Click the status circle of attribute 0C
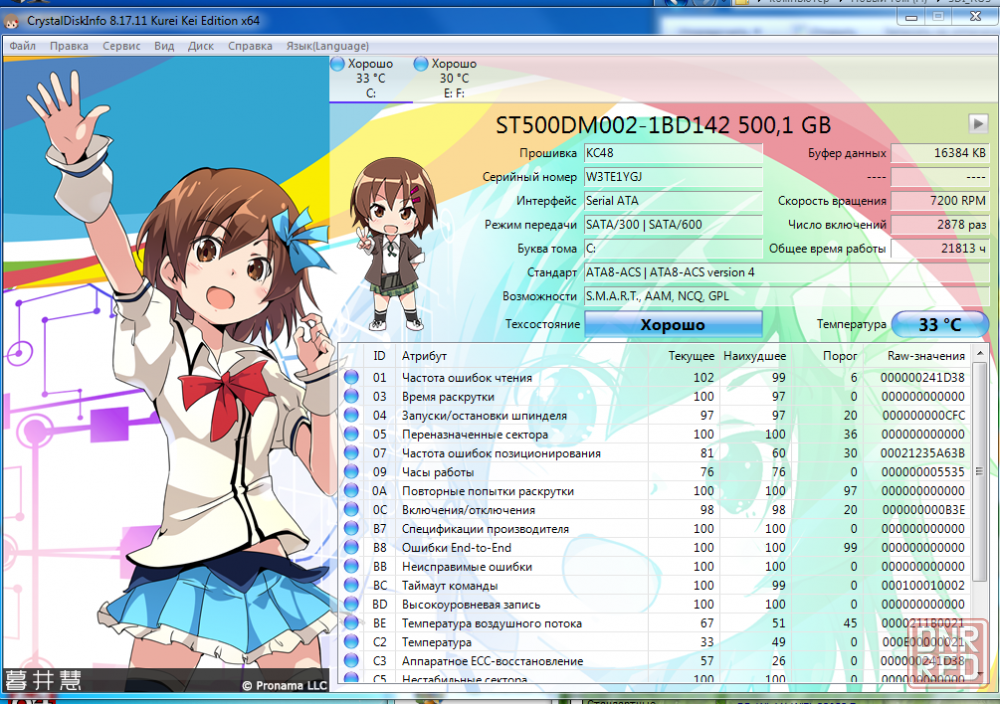The image size is (1000, 704). pyautogui.click(x=351, y=510)
